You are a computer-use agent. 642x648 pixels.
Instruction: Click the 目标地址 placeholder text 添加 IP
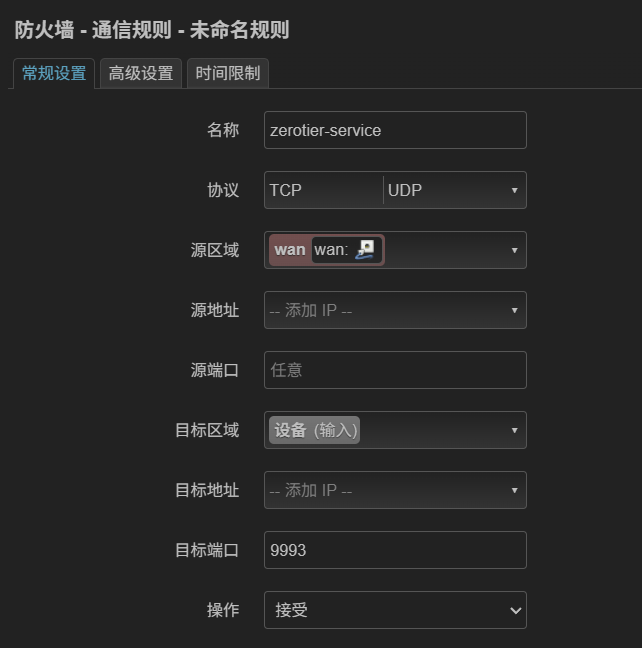[311, 490]
